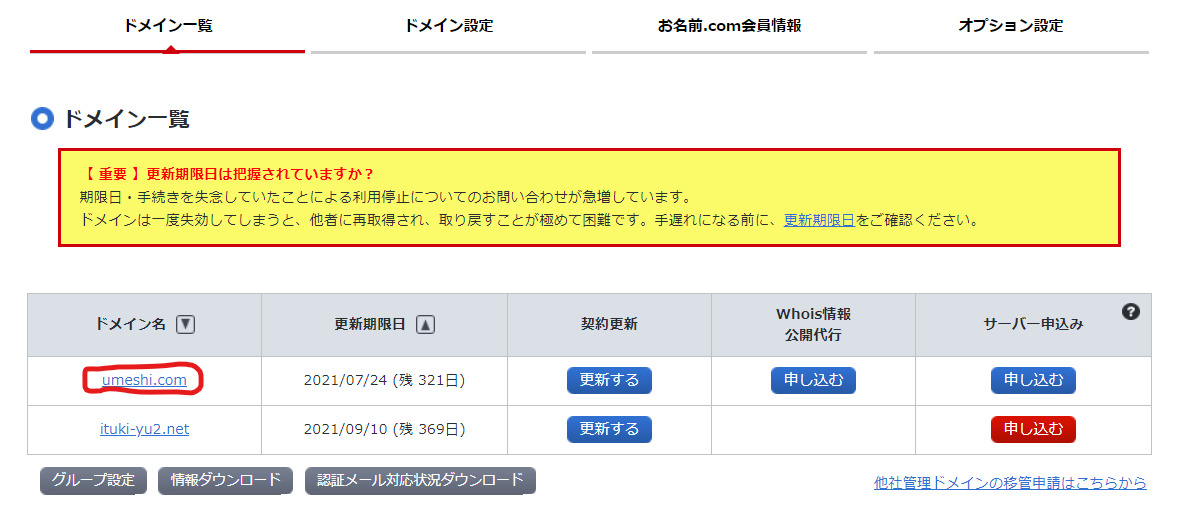Image resolution: width=1186 pixels, height=522 pixels.
Task: Go to the オプション設定 tab
Action: tap(1011, 26)
